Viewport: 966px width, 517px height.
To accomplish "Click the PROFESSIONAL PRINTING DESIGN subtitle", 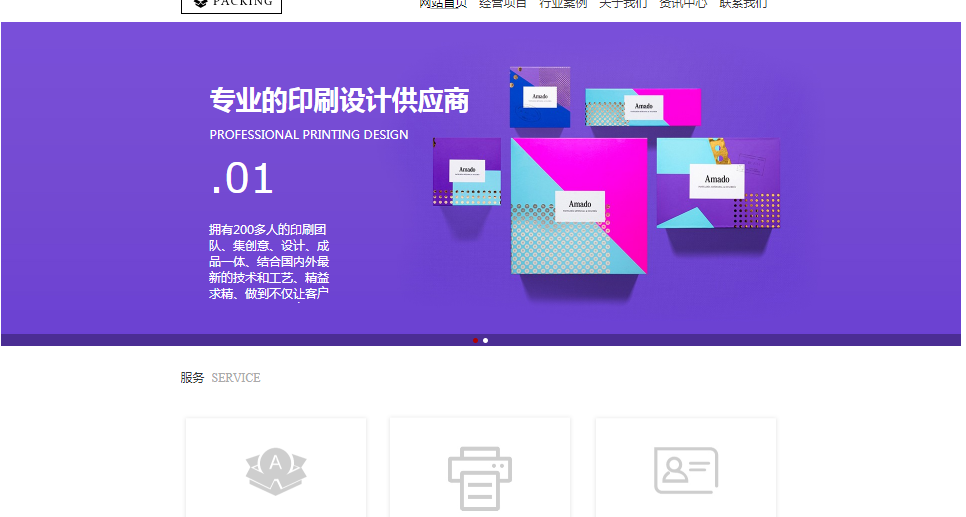I will (x=309, y=134).
